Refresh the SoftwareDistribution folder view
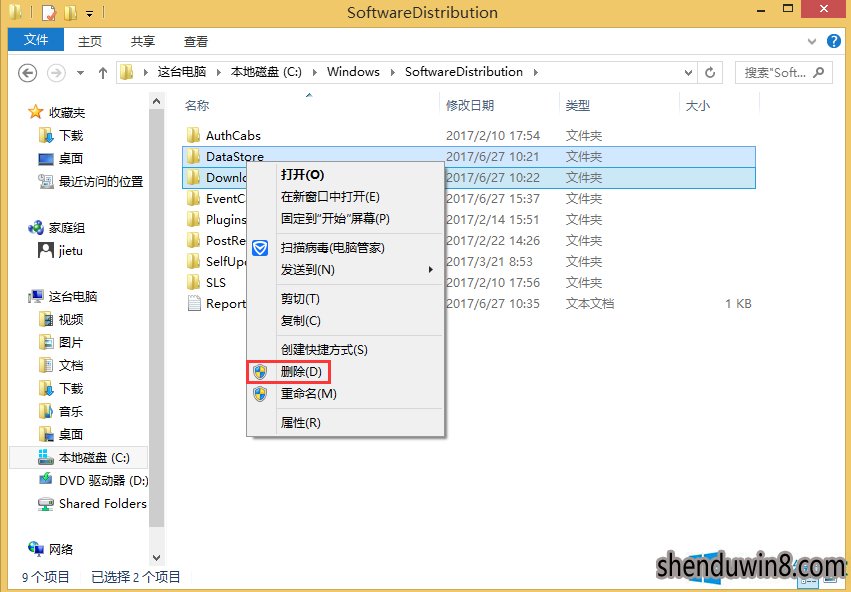 point(710,72)
